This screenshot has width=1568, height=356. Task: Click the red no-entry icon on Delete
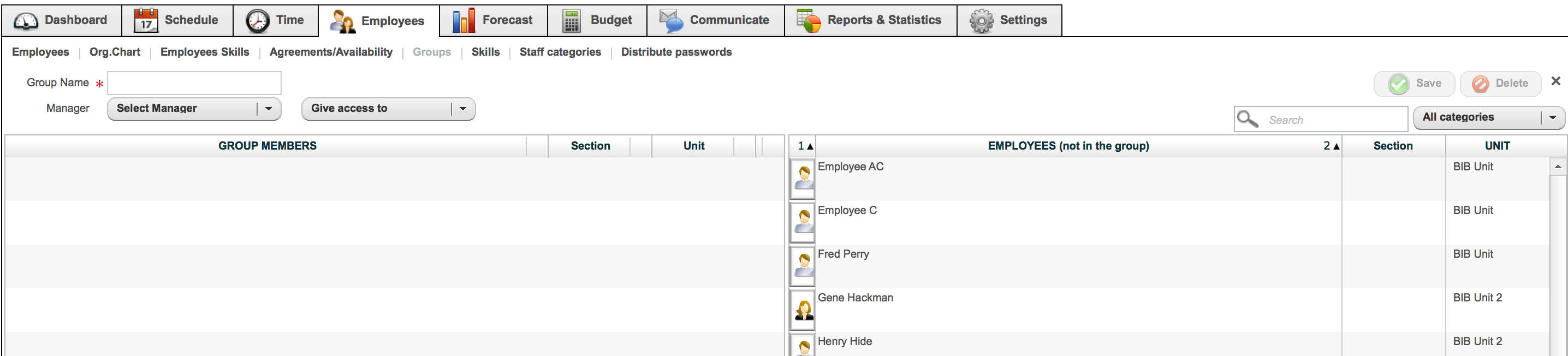click(x=1480, y=84)
